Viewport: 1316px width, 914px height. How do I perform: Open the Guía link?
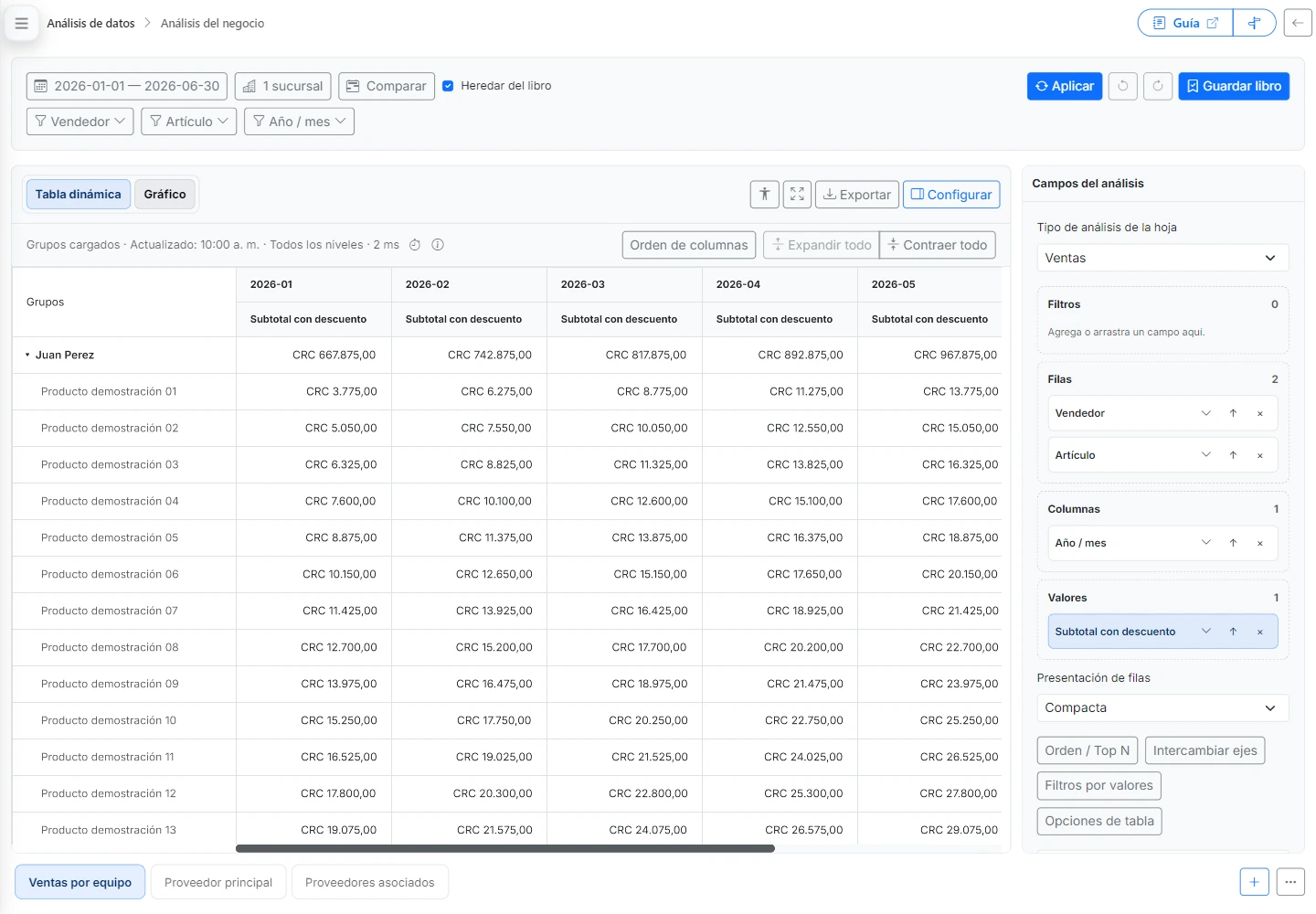(1185, 23)
